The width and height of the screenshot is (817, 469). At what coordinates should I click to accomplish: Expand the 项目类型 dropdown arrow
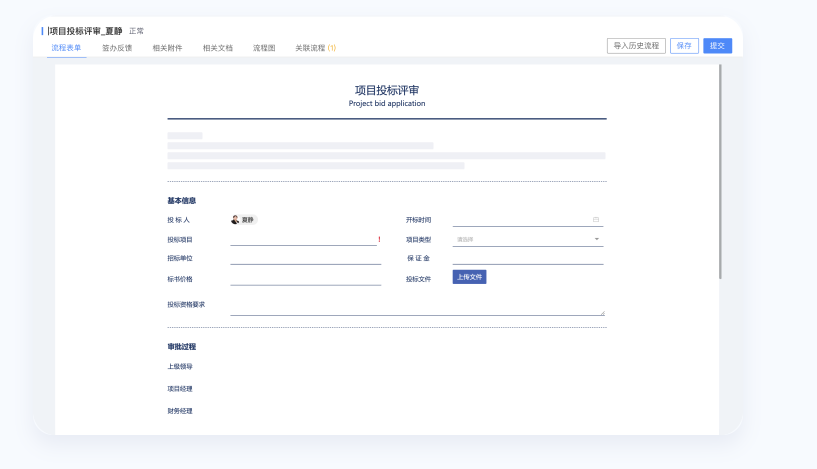tap(597, 239)
